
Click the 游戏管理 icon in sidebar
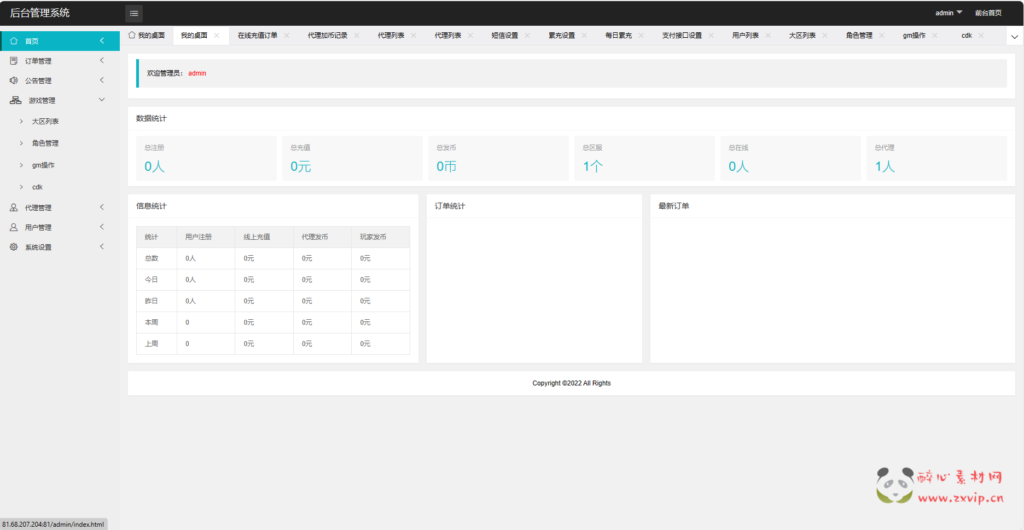coord(15,100)
